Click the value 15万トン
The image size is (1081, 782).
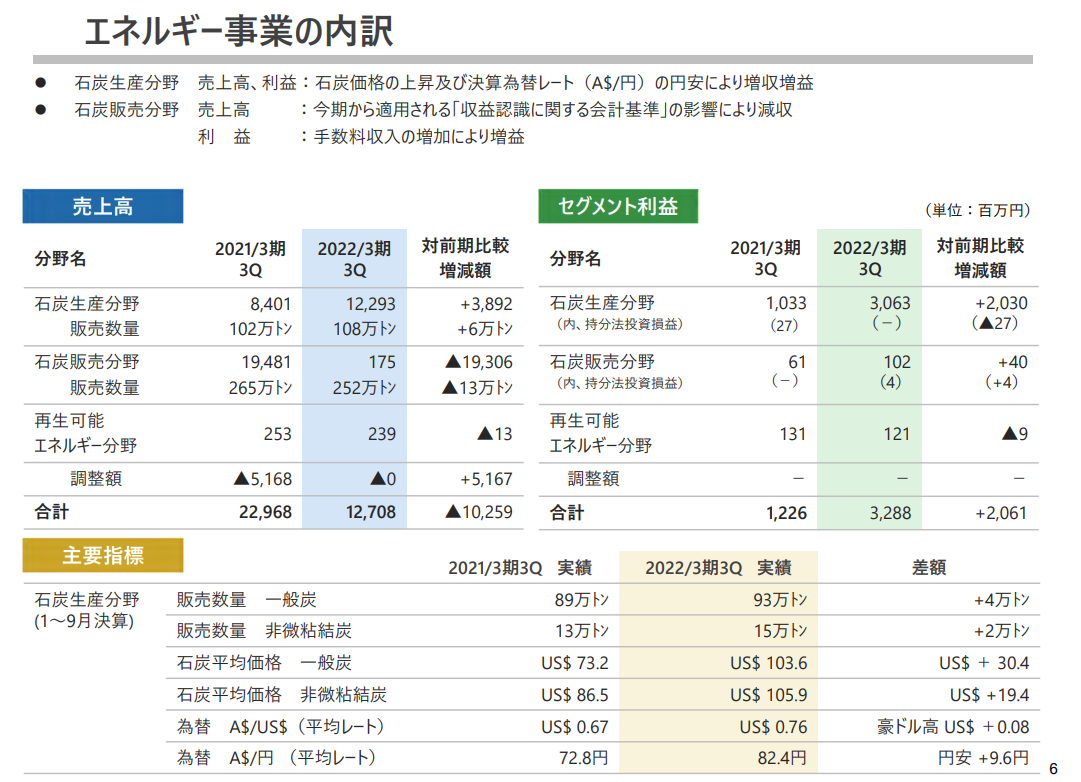(x=780, y=631)
